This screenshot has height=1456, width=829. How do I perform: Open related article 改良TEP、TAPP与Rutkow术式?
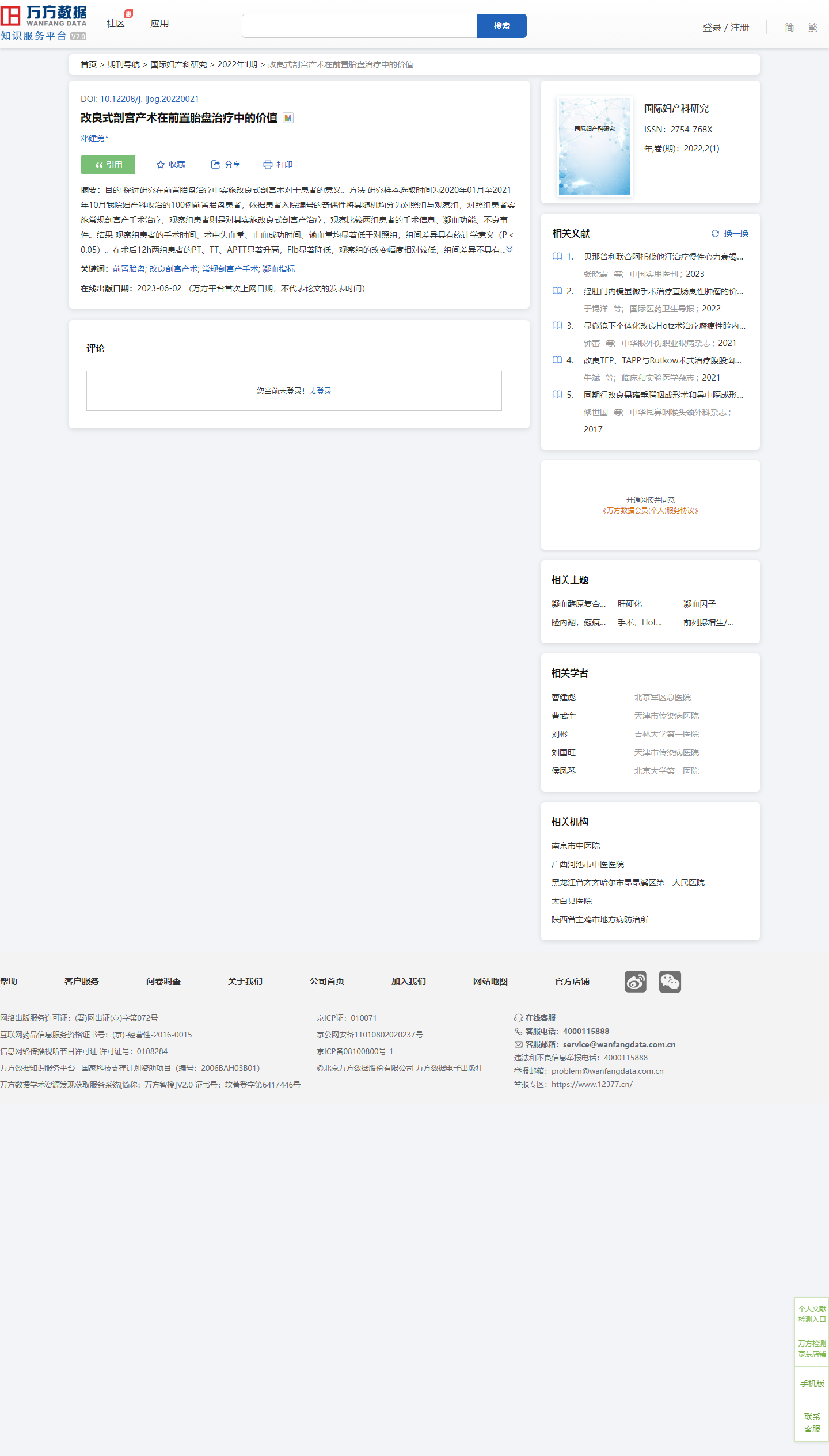pyautogui.click(x=662, y=360)
